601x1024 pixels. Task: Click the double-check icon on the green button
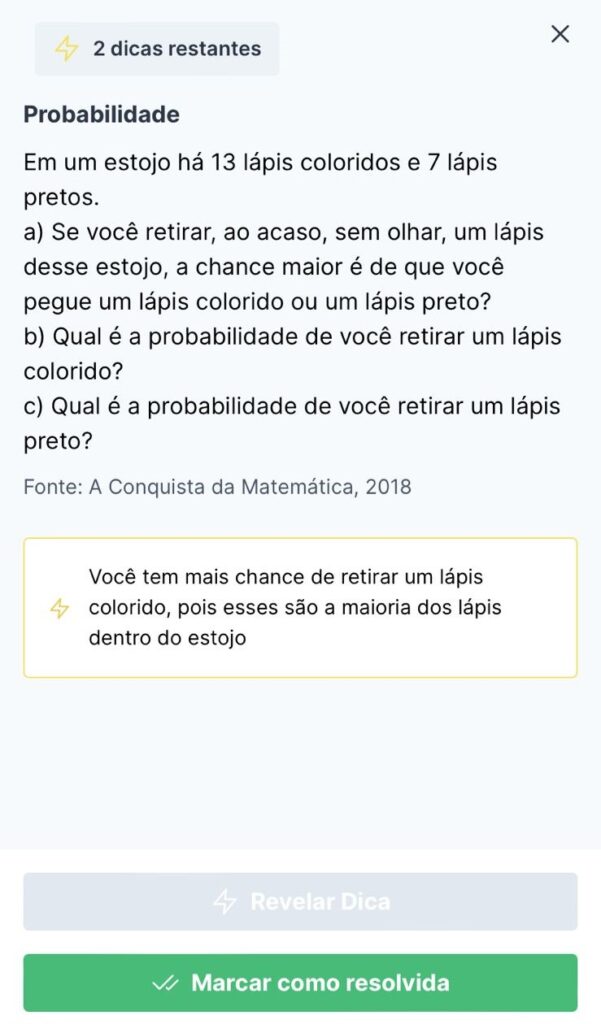(x=165, y=983)
